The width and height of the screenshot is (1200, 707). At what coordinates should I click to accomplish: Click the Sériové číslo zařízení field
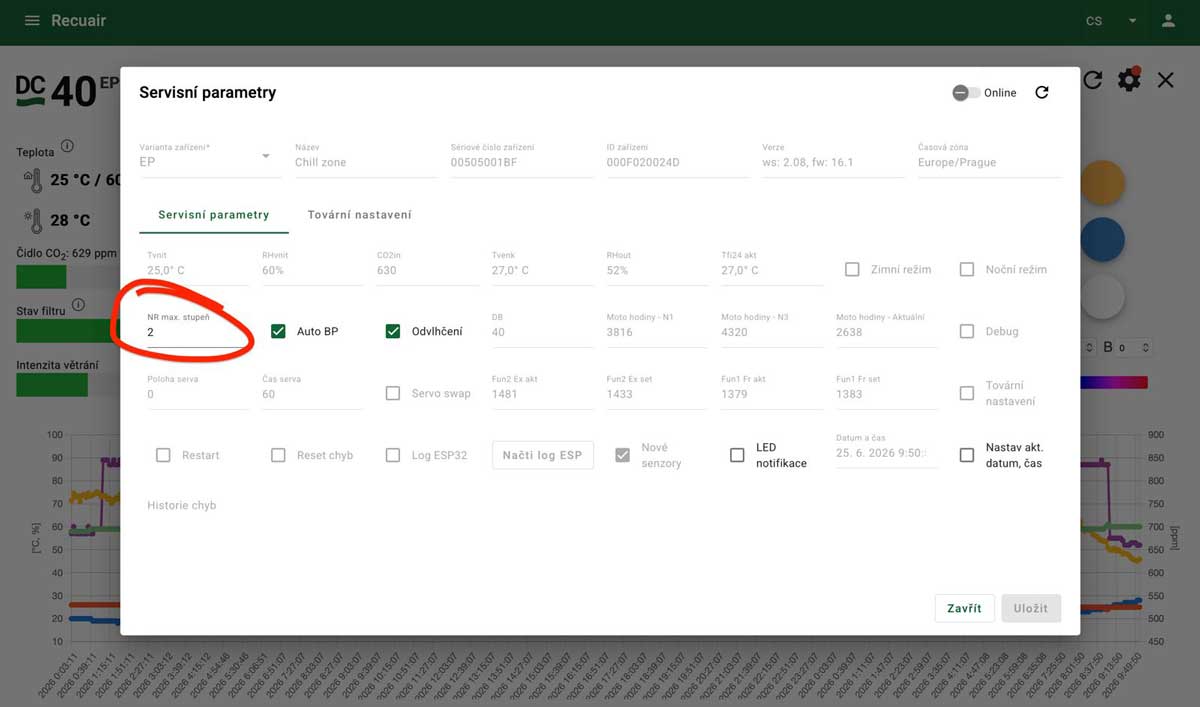click(522, 161)
